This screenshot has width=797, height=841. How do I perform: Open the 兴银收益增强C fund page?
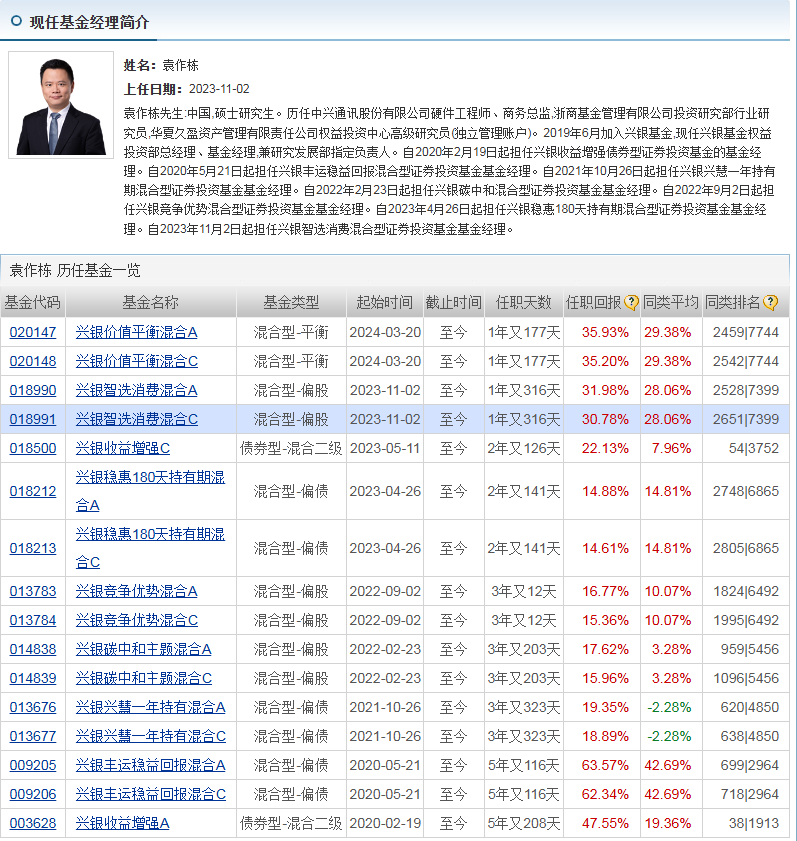(x=123, y=448)
